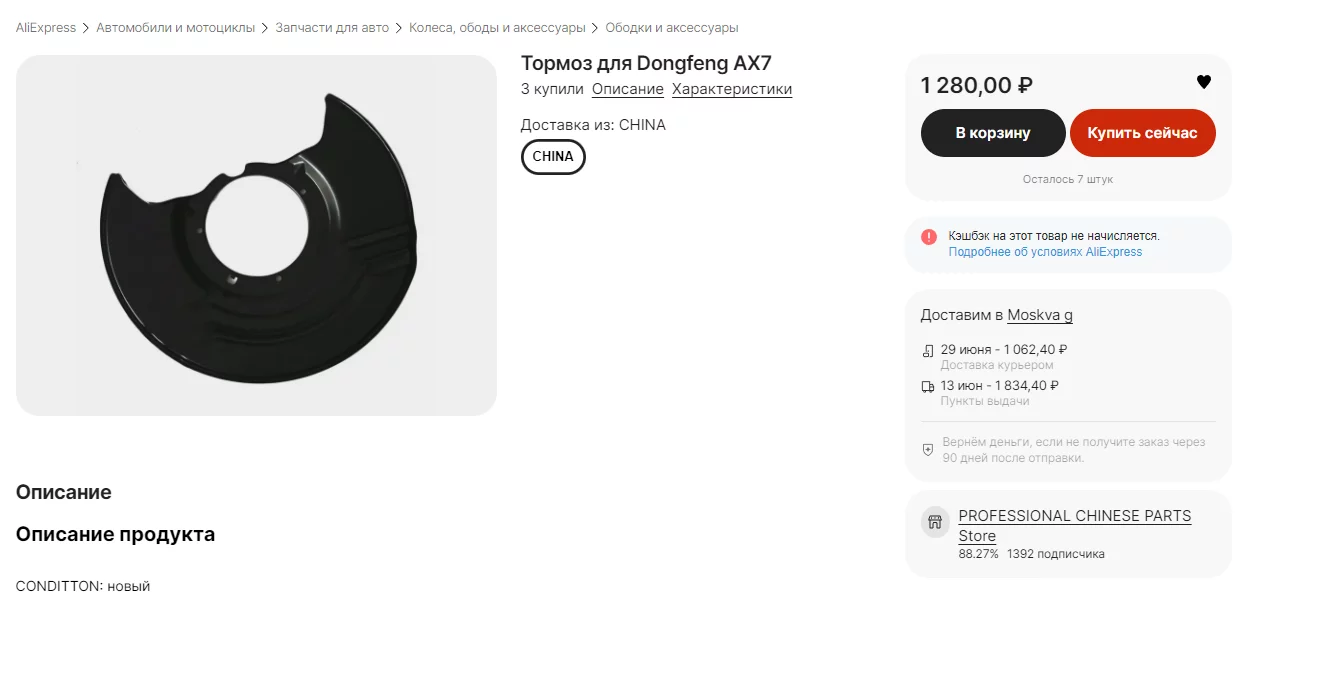Viewport: 1322px width, 698px height.
Task: Open PROFESSIONAL CHINESE PARTS Store page
Action: pyautogui.click(x=1075, y=526)
